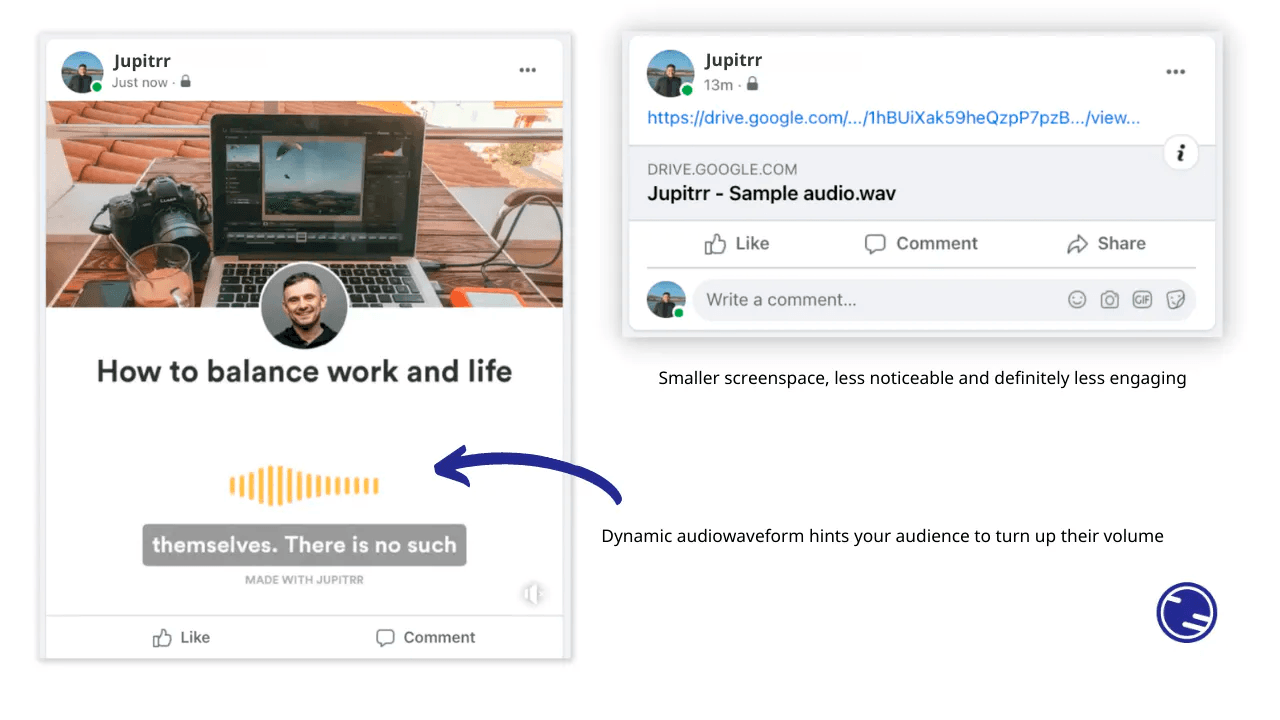Add a sticker to the comment
The width and height of the screenshot is (1280, 720).
tap(1175, 300)
